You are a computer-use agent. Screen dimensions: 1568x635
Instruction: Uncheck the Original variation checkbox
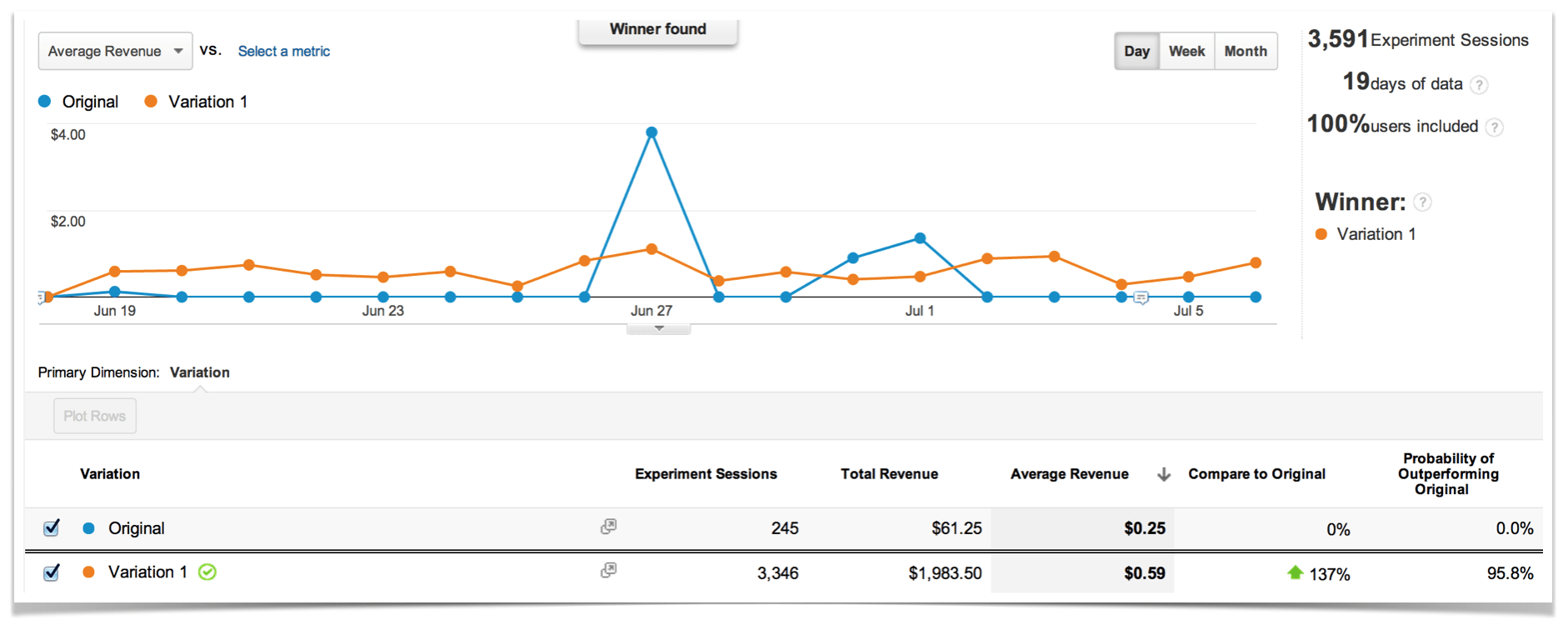pyautogui.click(x=52, y=528)
